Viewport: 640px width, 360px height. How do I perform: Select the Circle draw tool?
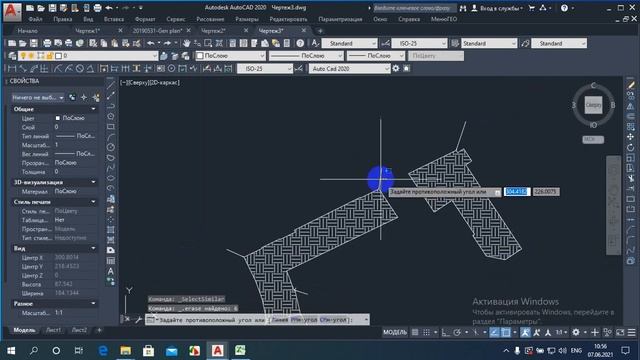click(111, 147)
